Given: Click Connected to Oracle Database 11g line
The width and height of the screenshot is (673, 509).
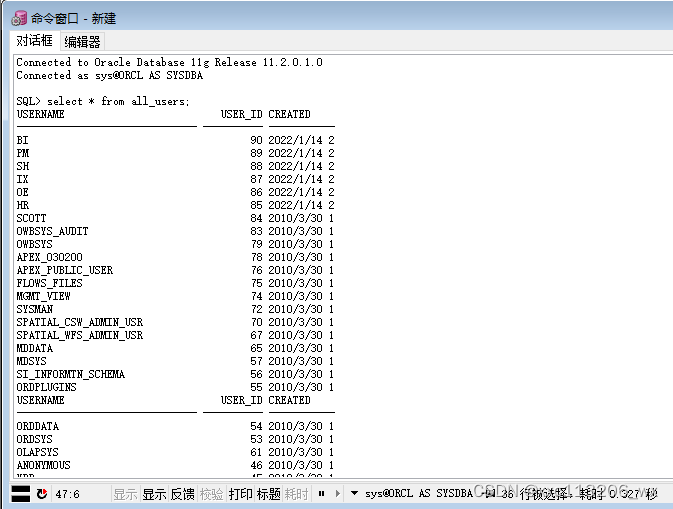Looking at the screenshot, I should point(170,62).
